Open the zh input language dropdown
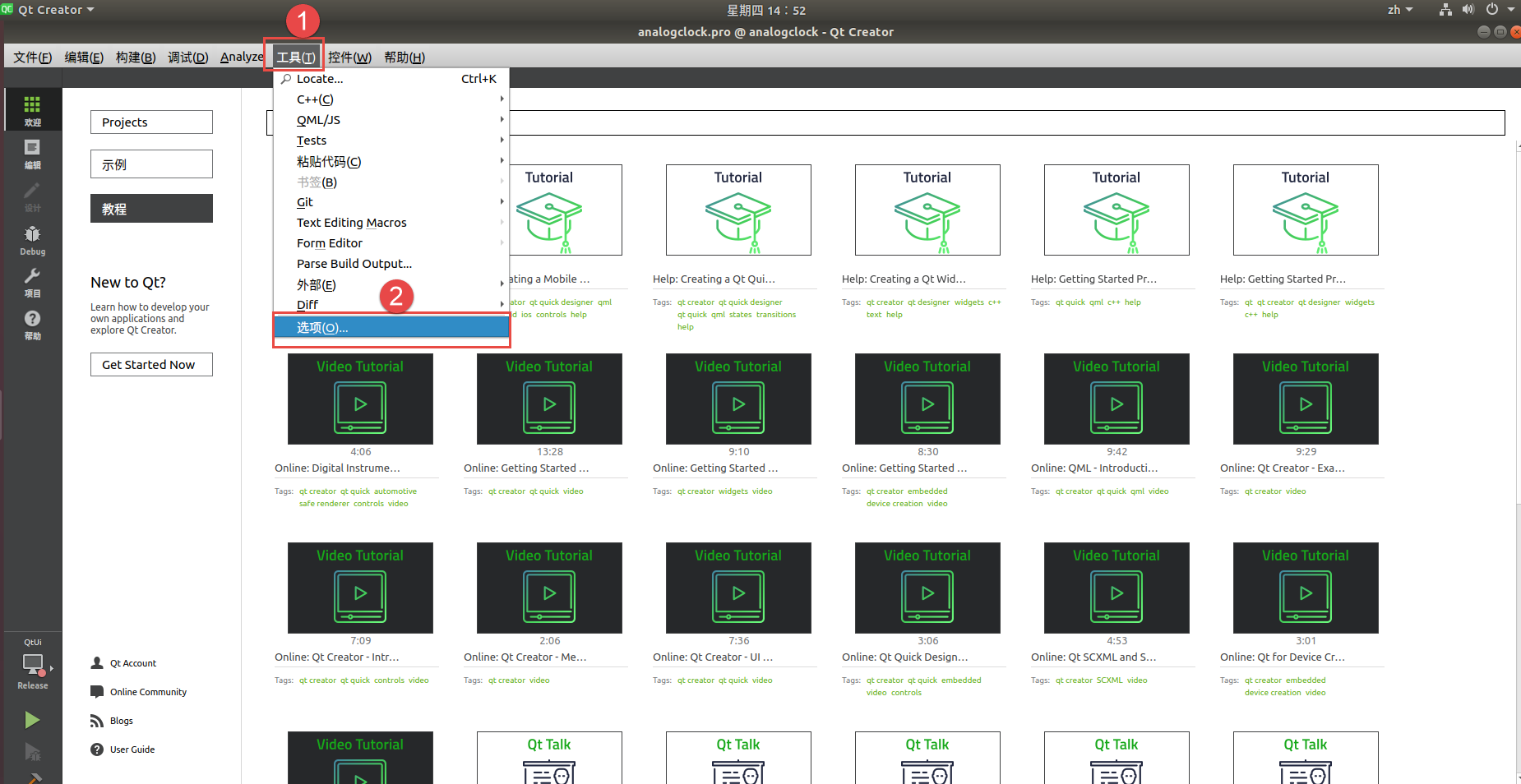The width and height of the screenshot is (1521, 784). coord(1400,10)
